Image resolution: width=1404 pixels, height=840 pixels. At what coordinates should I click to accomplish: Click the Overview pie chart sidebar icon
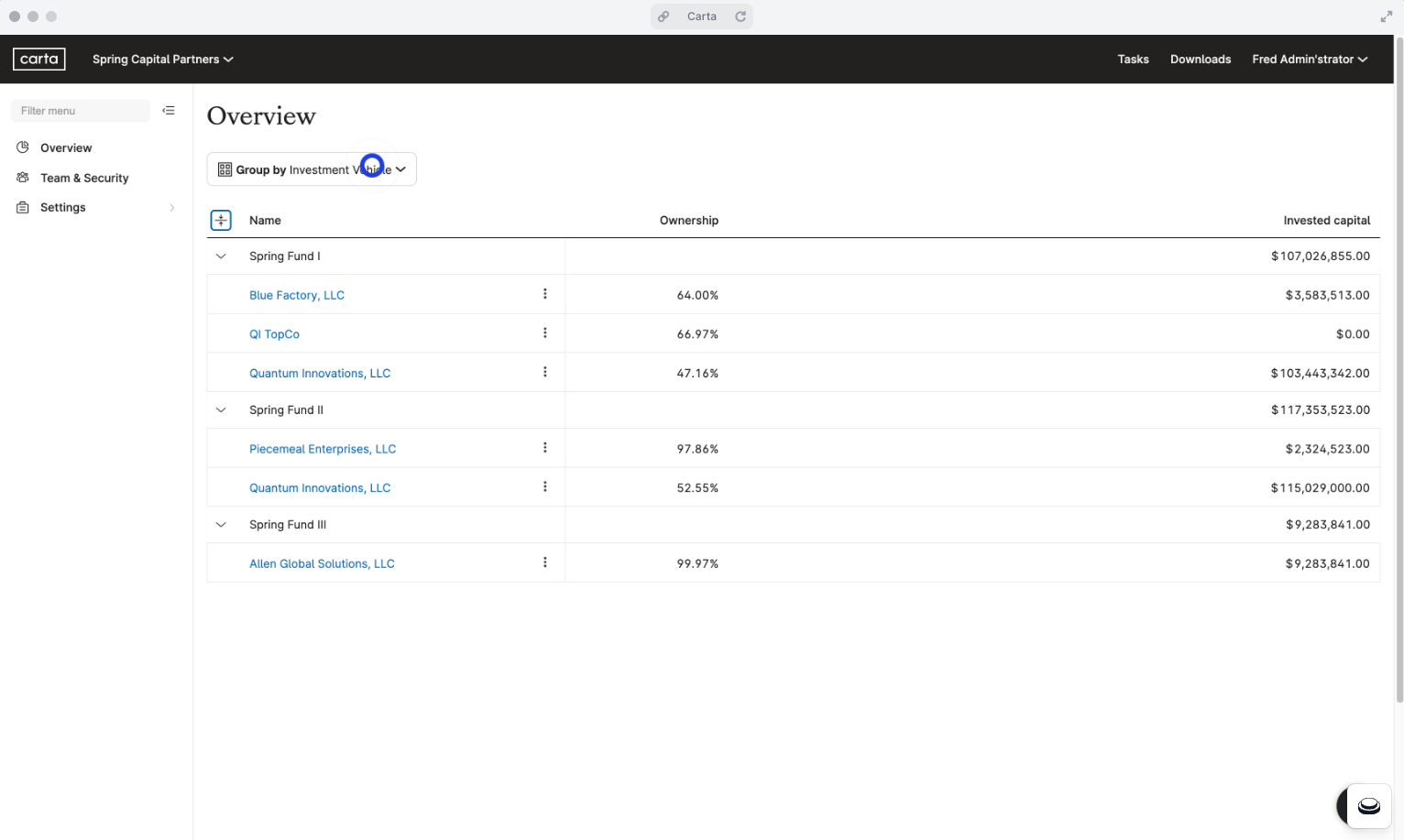pos(23,147)
